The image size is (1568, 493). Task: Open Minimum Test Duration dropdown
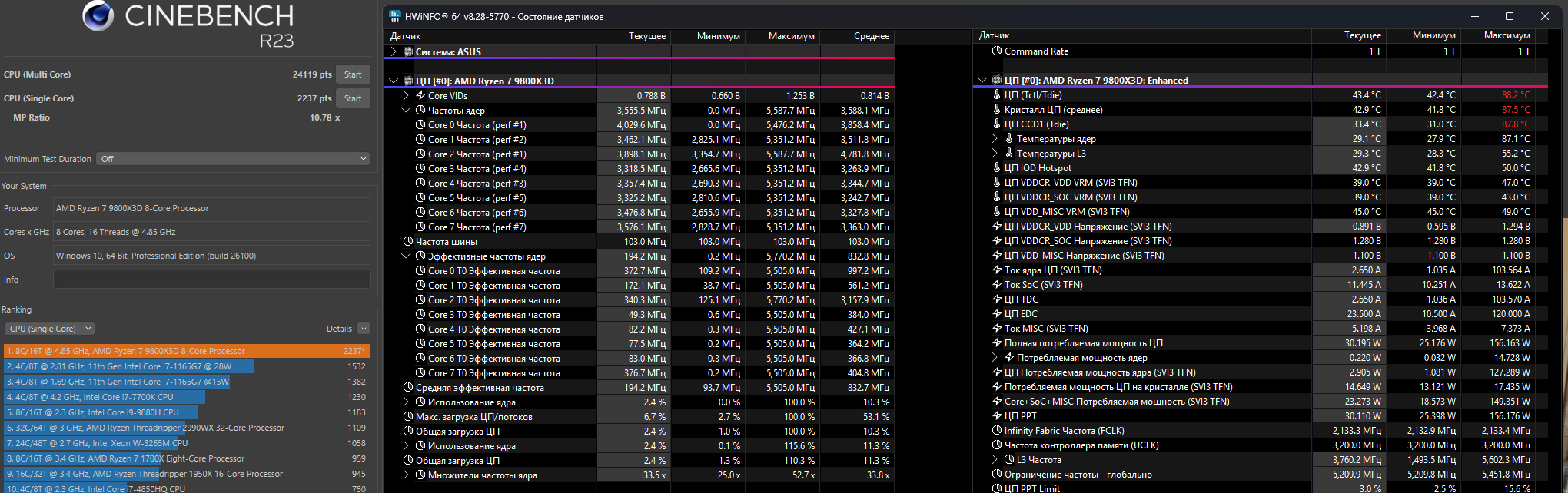pyautogui.click(x=234, y=159)
